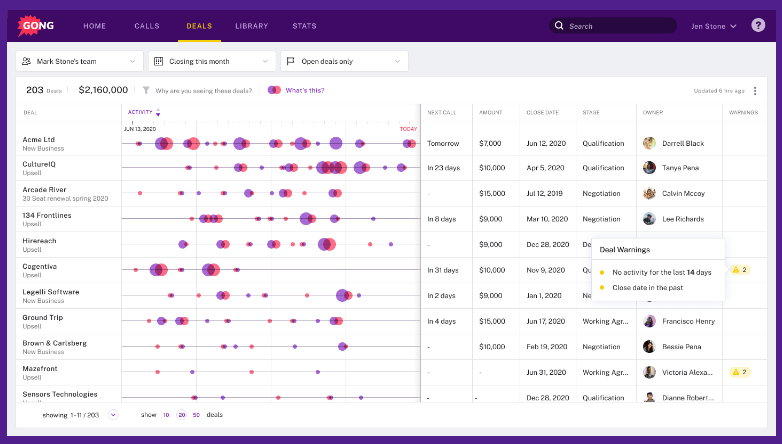Image resolution: width=782 pixels, height=444 pixels.
Task: Open the Legelli Software deal
Action: (50, 292)
